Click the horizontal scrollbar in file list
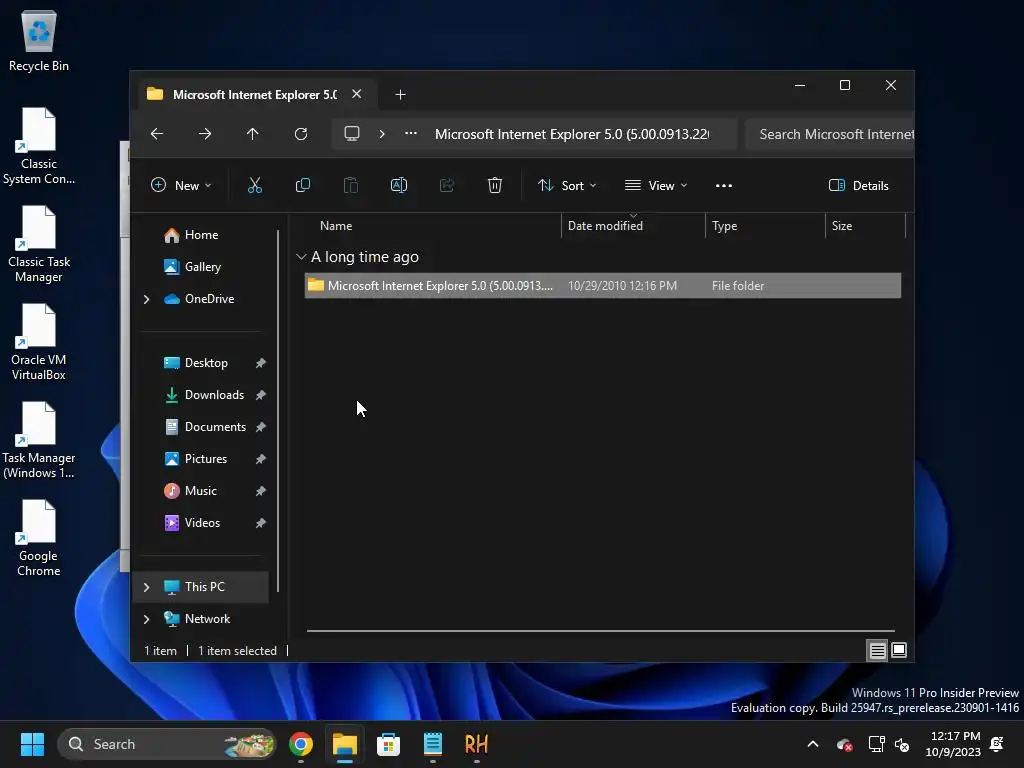The image size is (1024, 768). point(601,631)
